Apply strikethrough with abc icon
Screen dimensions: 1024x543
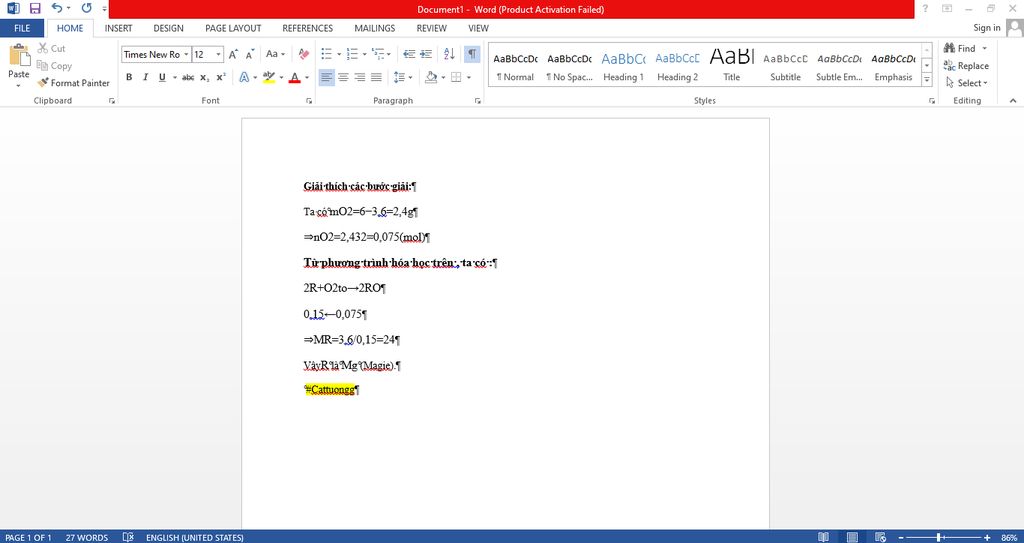pyautogui.click(x=188, y=77)
